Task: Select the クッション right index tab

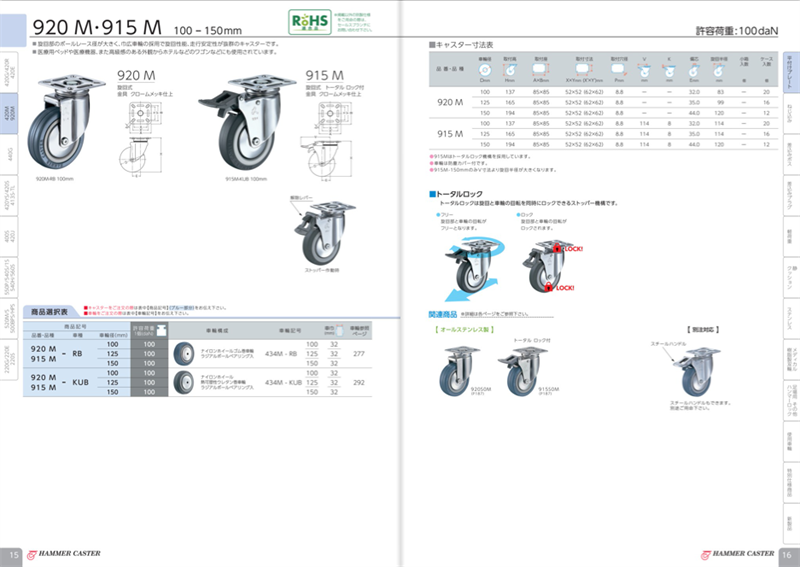Action: (791, 278)
